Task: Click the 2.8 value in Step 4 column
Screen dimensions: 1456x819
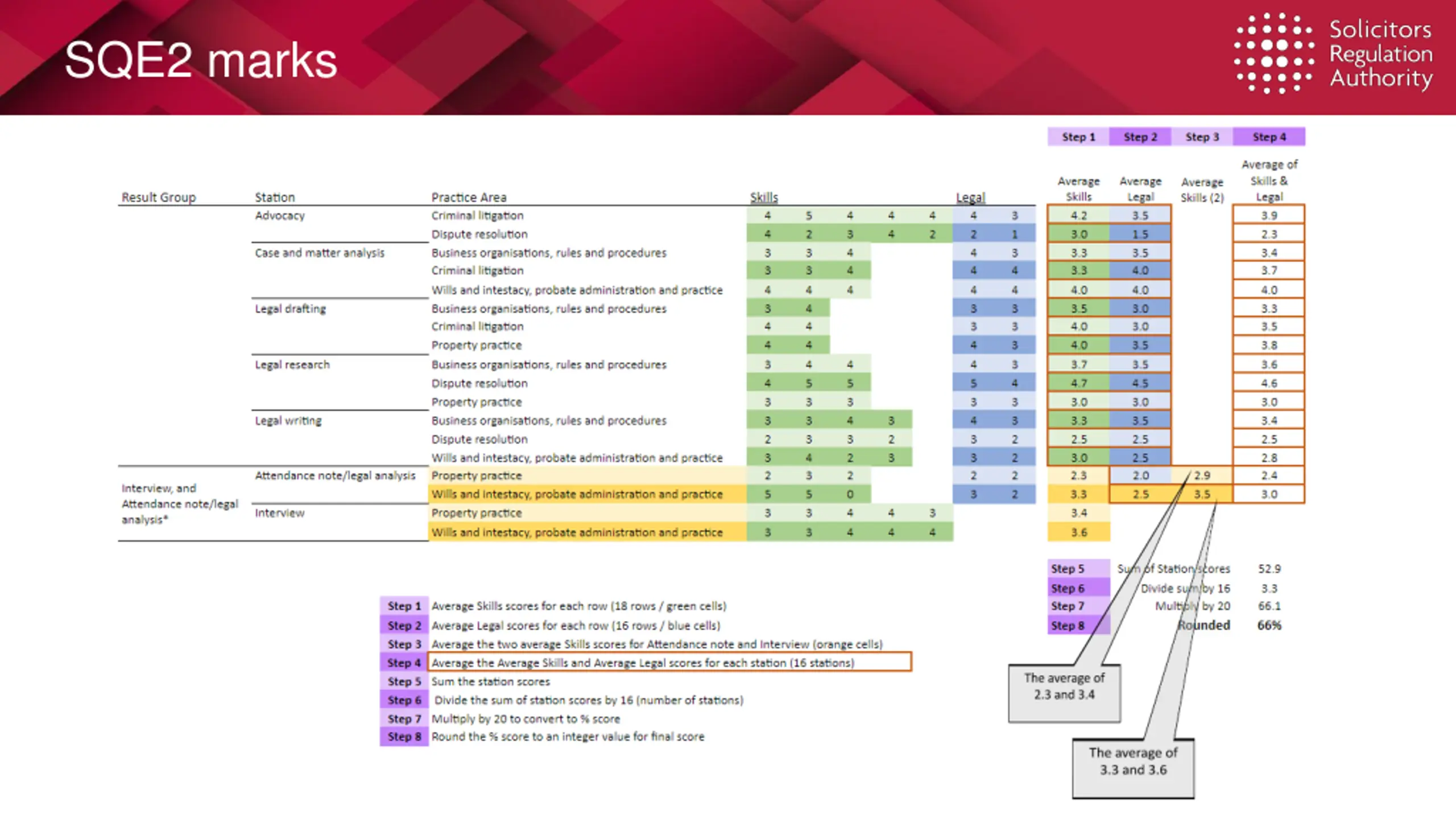Action: pos(1269,458)
